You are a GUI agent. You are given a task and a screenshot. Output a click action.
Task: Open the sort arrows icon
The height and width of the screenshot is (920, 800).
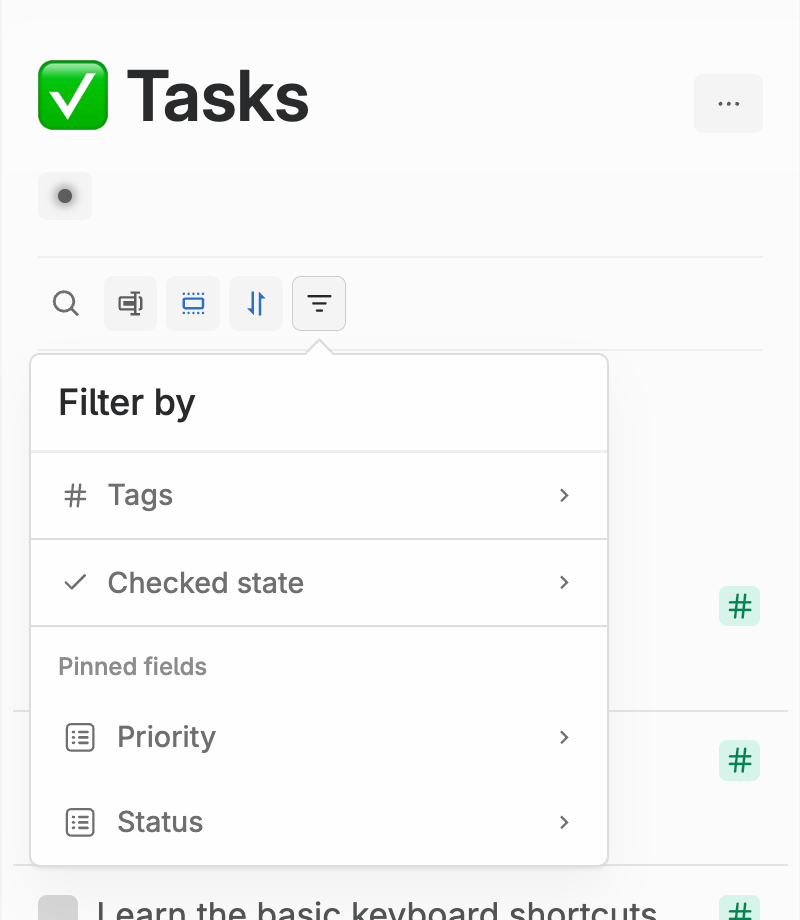pyautogui.click(x=256, y=303)
